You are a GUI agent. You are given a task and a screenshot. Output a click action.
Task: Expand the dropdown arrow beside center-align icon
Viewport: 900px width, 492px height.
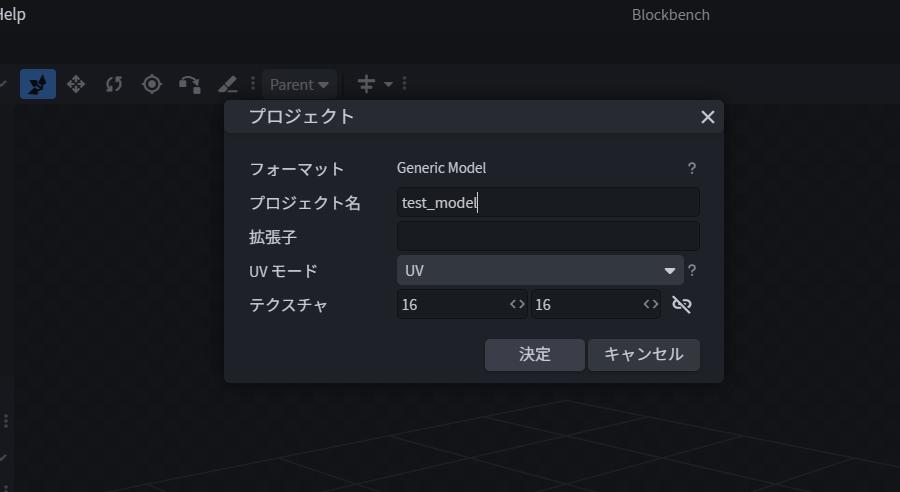click(389, 84)
